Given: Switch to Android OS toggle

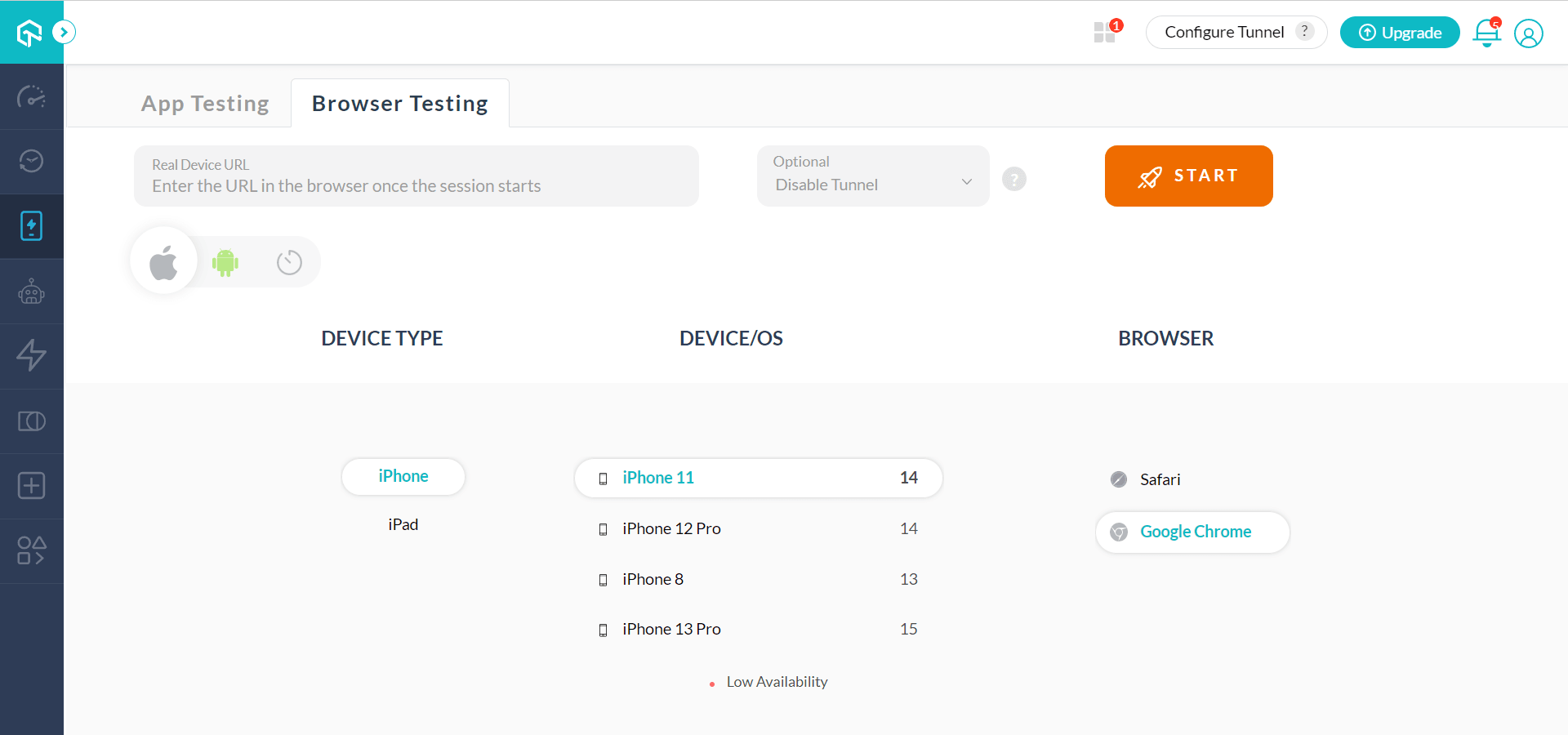Looking at the screenshot, I should pyautogui.click(x=225, y=262).
